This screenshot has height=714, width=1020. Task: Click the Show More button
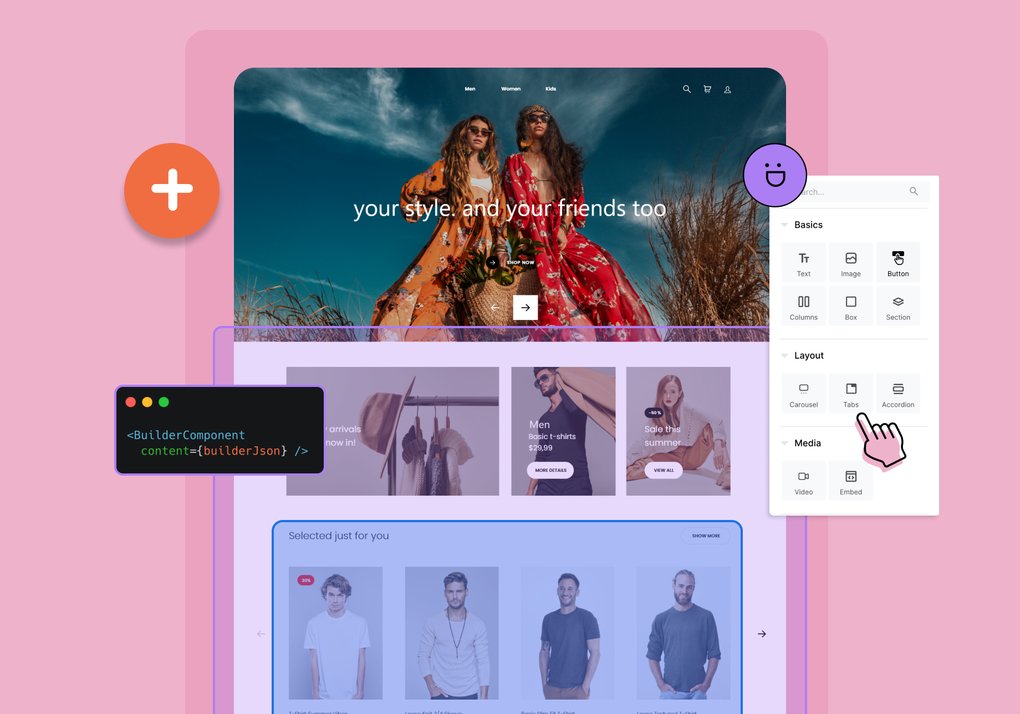(x=706, y=536)
